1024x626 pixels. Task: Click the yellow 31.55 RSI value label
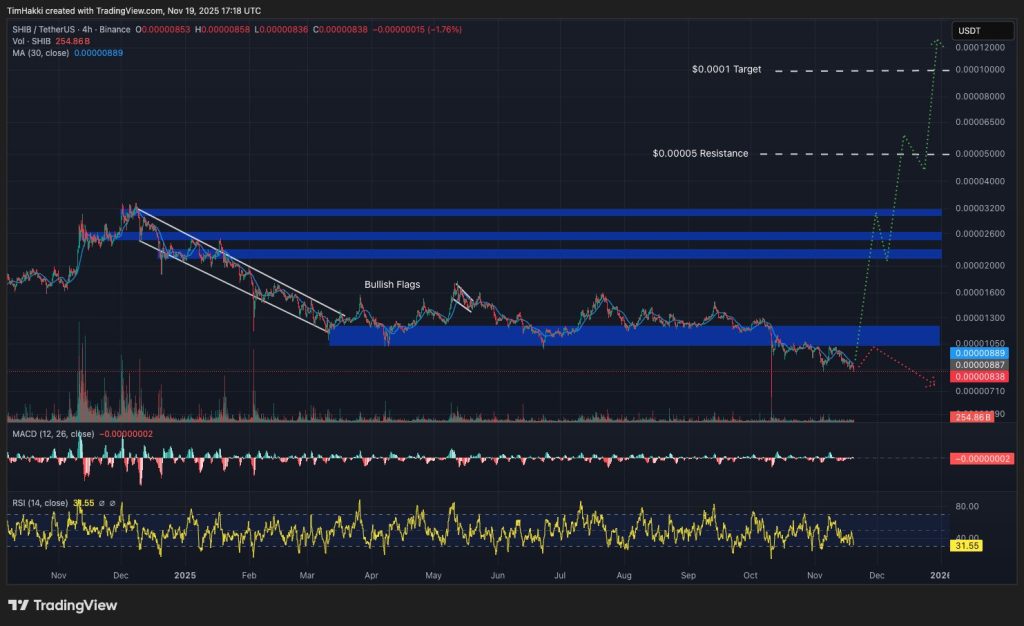point(967,546)
